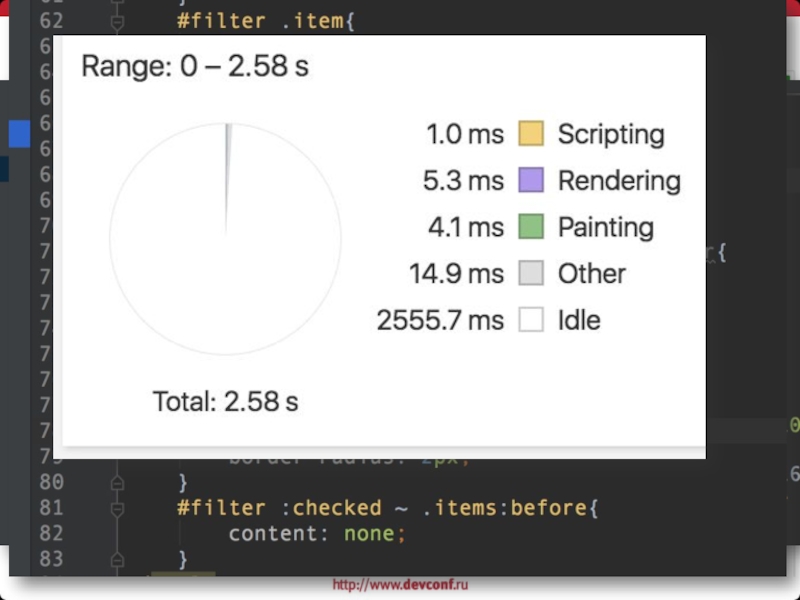800x600 pixels.
Task: Open the devconf.ru link
Action: click(400, 585)
